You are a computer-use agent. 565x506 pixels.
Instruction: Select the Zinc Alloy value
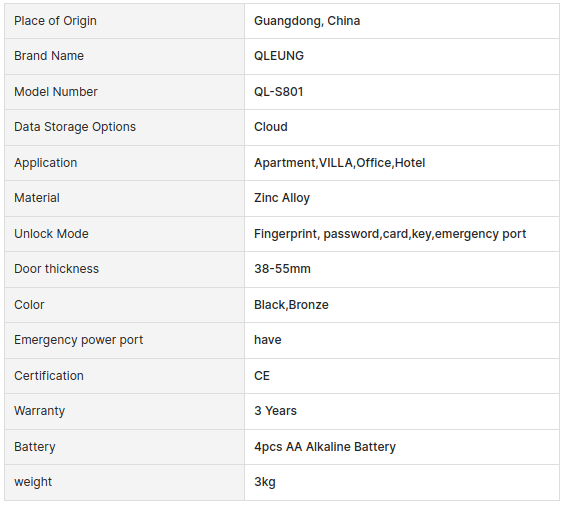point(282,198)
